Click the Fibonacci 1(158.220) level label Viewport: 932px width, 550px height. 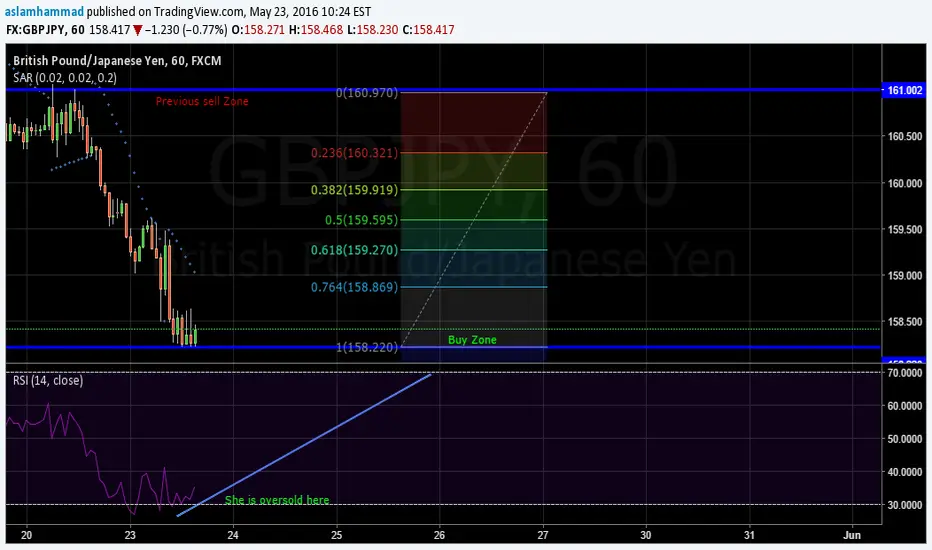(x=367, y=347)
